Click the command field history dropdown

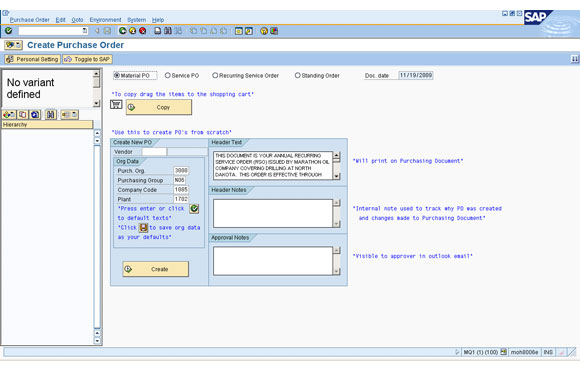click(x=85, y=31)
